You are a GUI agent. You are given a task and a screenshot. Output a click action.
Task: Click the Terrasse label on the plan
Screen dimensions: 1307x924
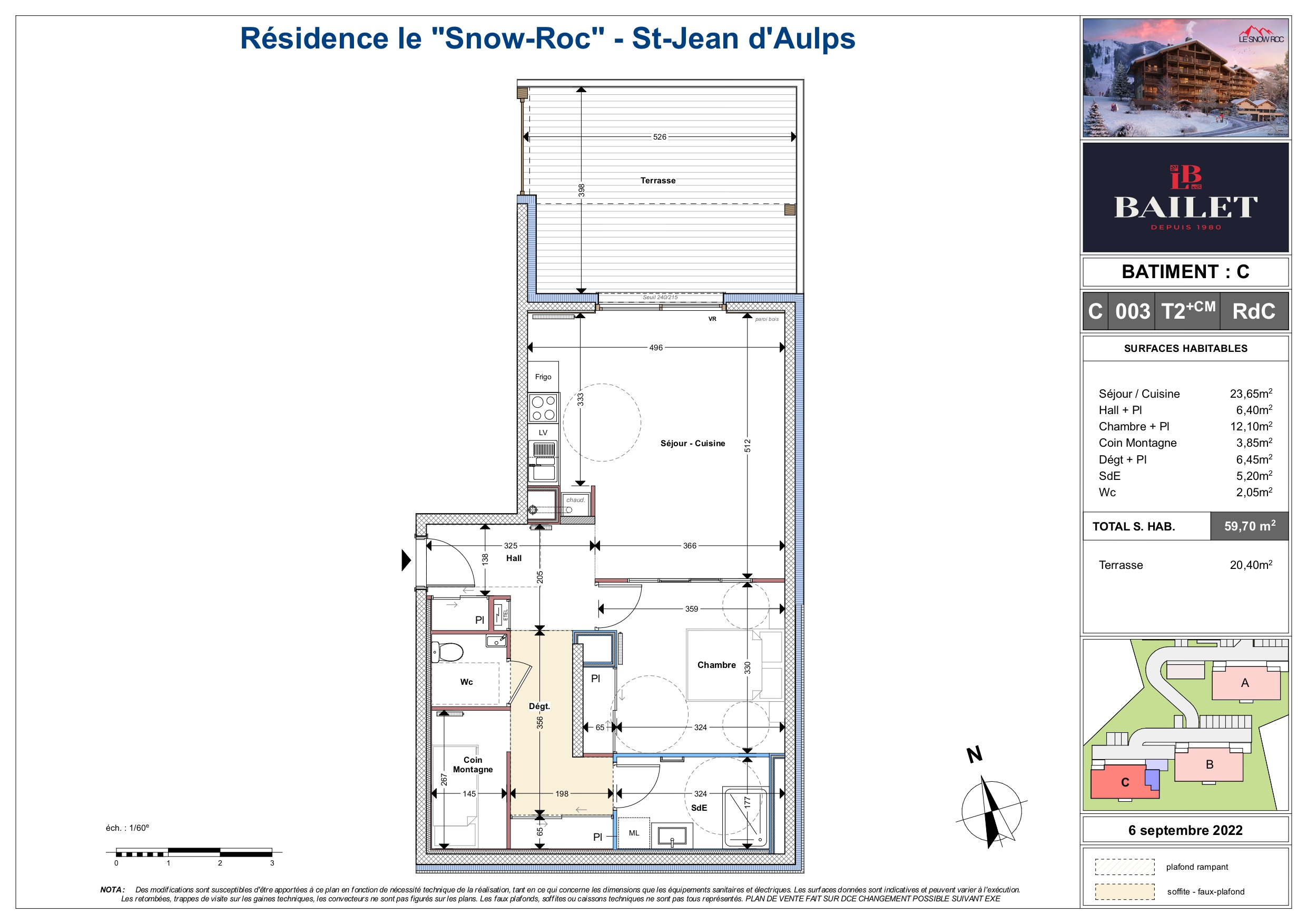(657, 181)
